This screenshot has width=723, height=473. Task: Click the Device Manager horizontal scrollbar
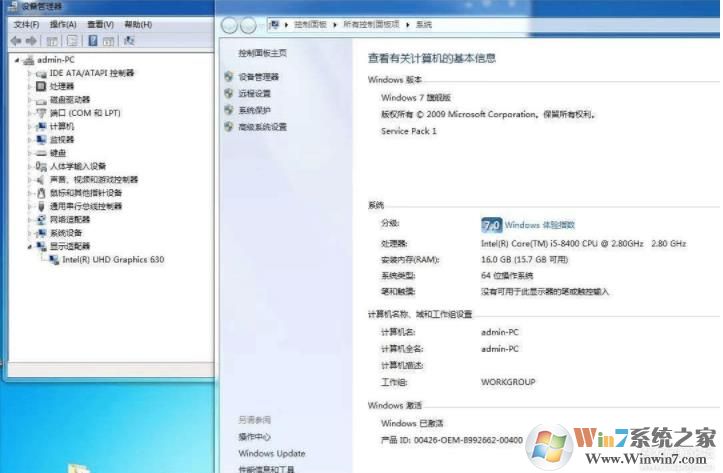pyautogui.click(x=112, y=369)
